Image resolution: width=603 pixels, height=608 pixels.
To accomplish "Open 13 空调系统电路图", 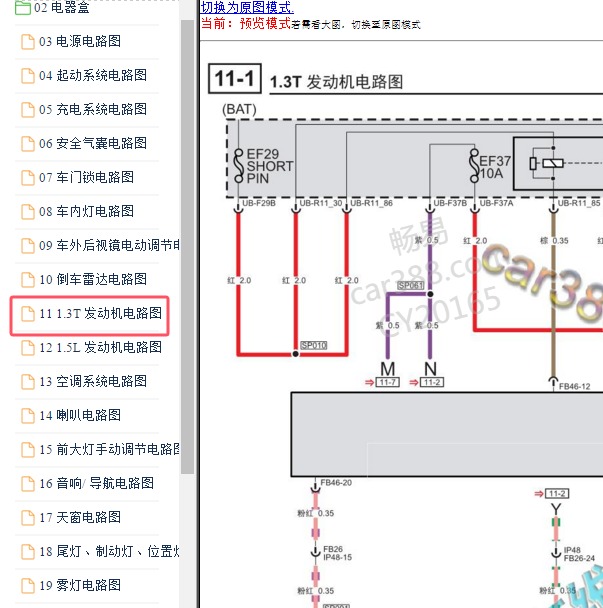I will [x=93, y=381].
